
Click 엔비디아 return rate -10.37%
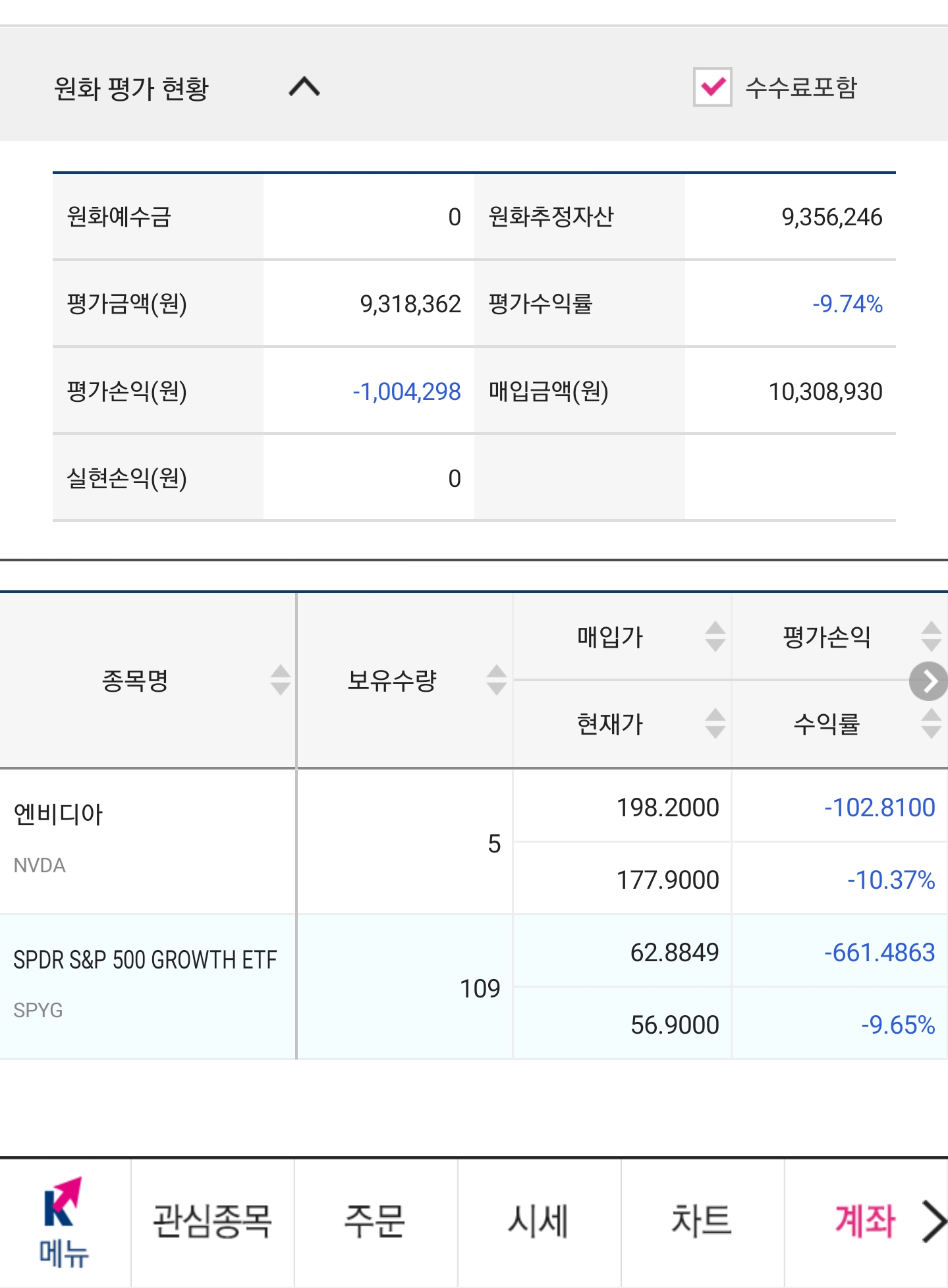(891, 880)
